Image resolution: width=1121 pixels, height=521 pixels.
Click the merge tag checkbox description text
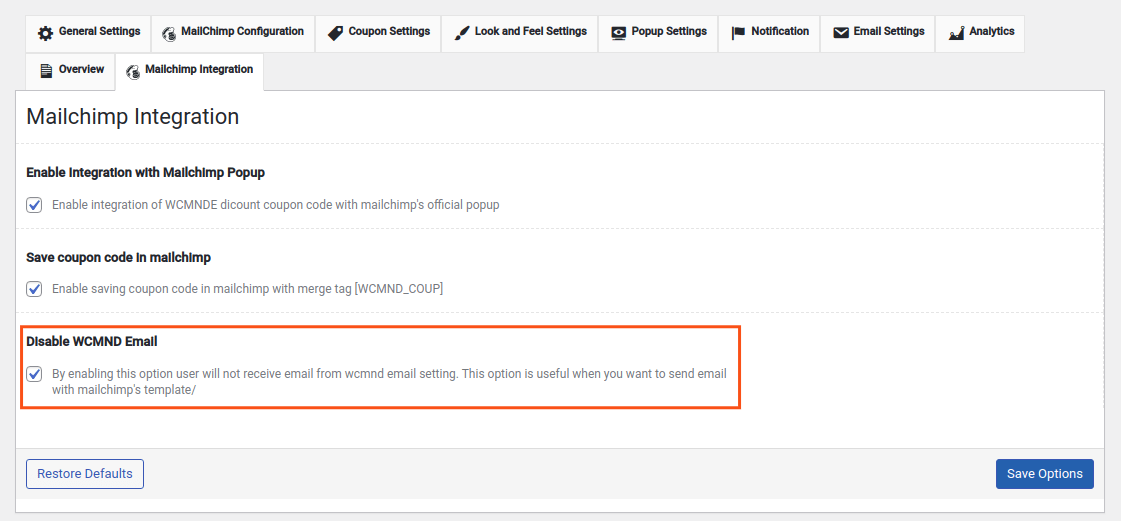click(x=247, y=289)
